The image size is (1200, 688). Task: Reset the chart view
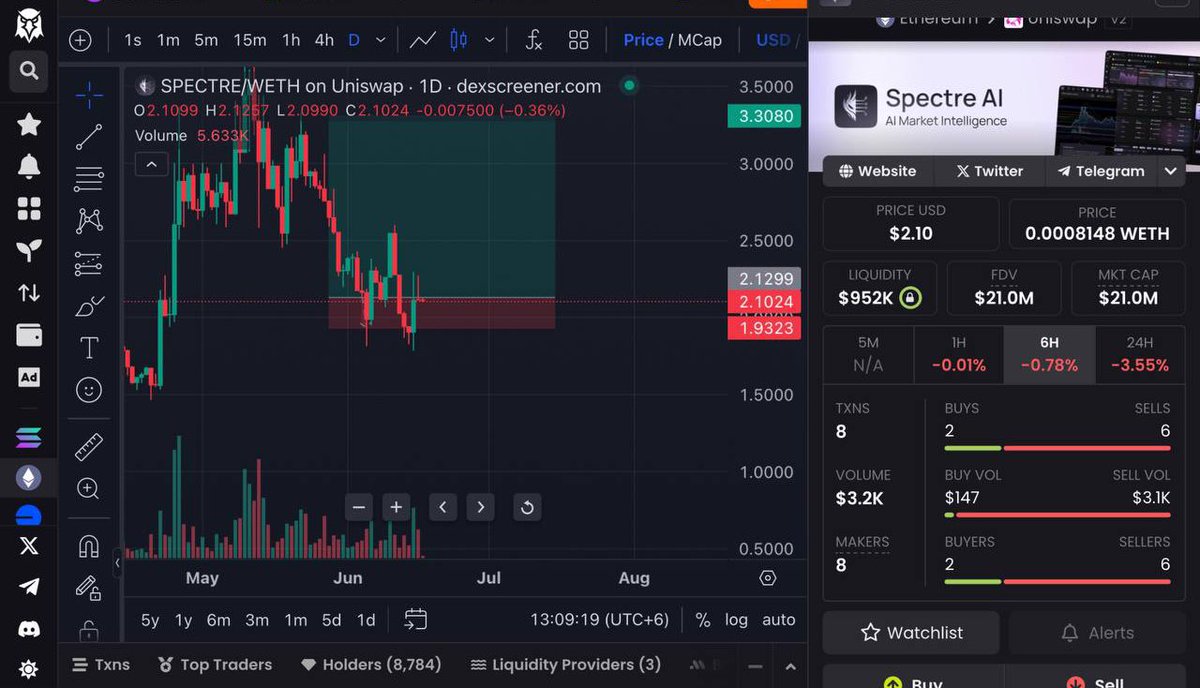527,507
